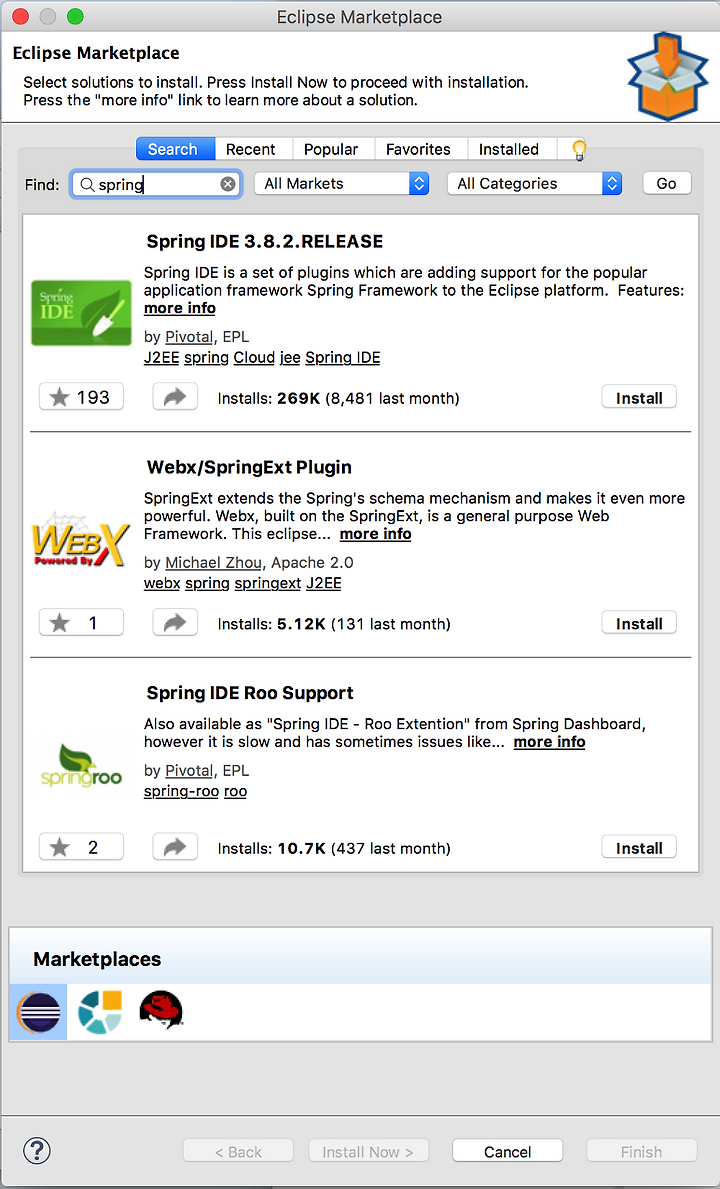Click the WebX plugin logo
Viewport: 720px width, 1189px height.
[81, 538]
